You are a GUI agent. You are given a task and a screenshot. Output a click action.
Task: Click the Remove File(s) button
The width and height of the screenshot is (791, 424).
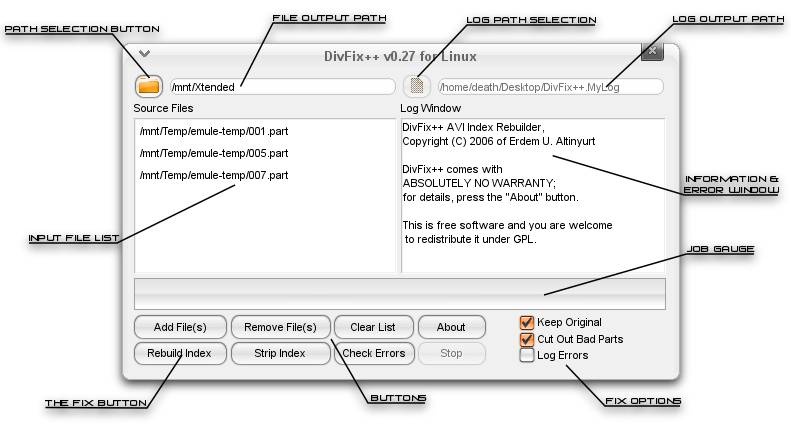280,327
